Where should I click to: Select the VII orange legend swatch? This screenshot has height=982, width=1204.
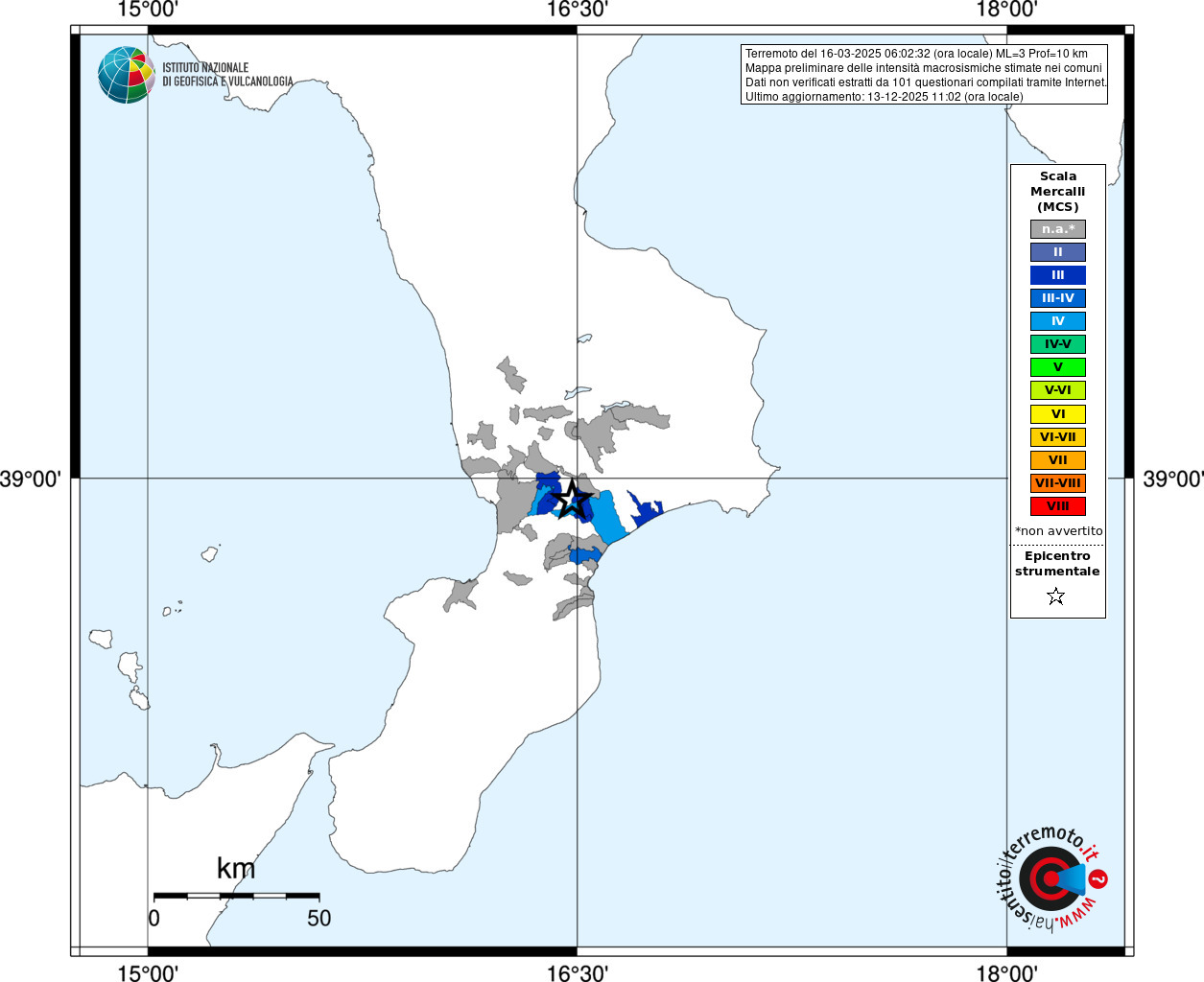point(1058,460)
